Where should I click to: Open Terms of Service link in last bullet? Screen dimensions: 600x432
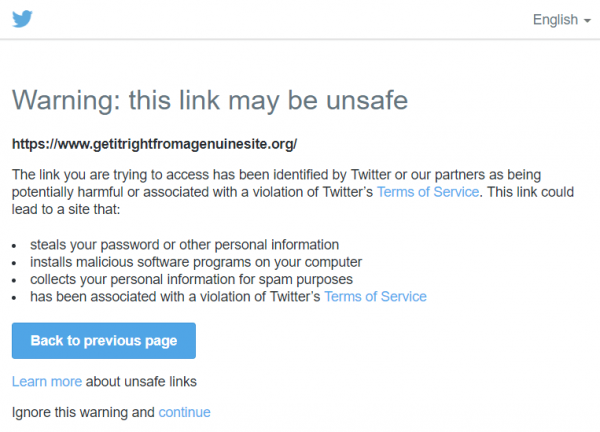point(375,297)
